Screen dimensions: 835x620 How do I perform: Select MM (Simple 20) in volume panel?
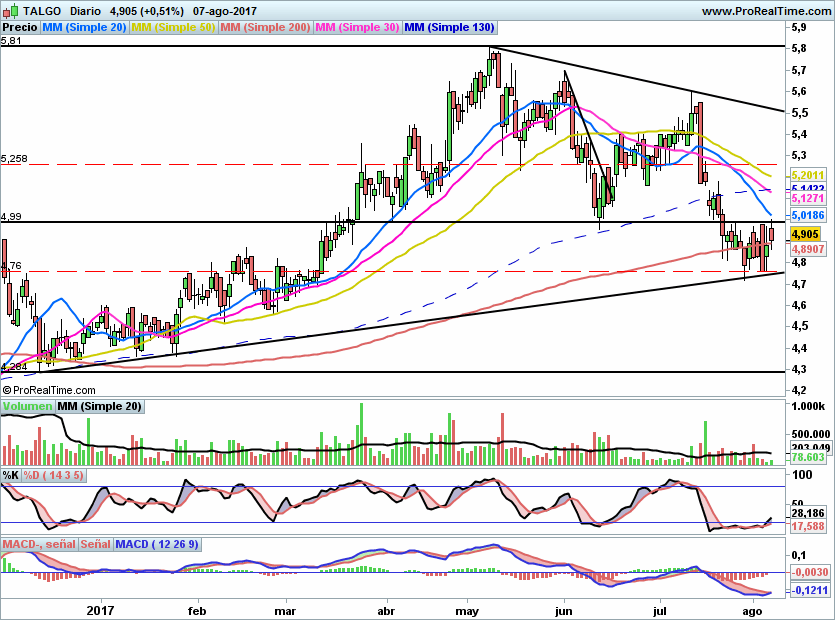coord(99,406)
